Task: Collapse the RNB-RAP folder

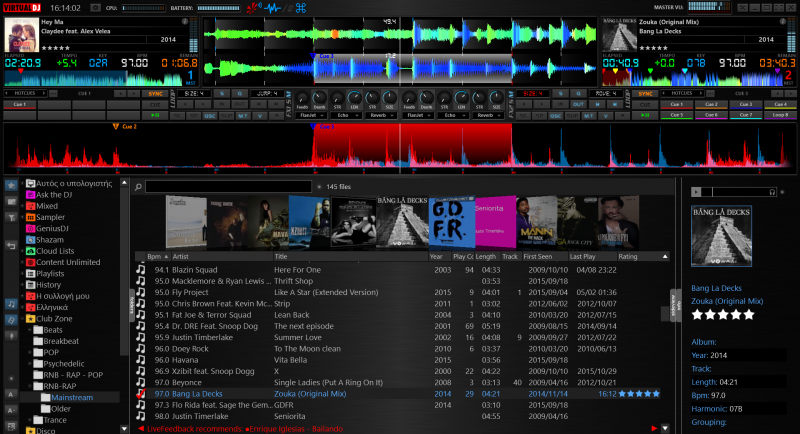Action: tap(30, 386)
